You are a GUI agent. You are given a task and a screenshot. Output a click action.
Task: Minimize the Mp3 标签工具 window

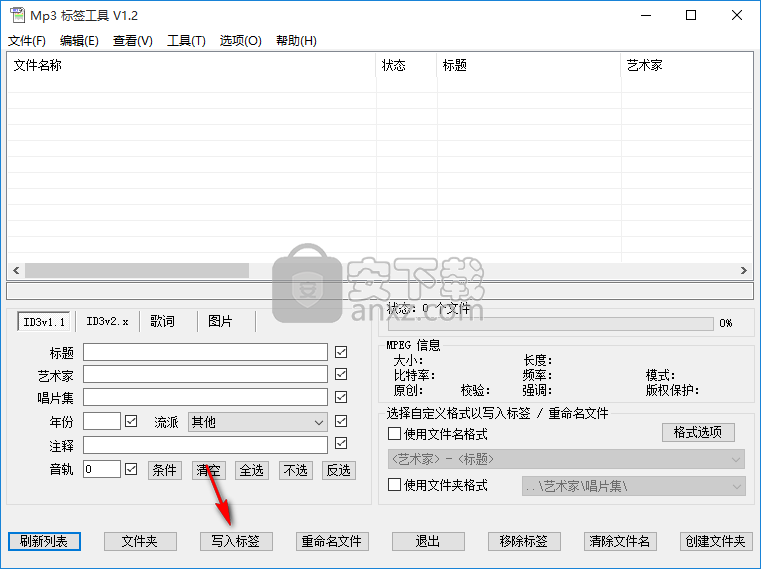point(645,15)
